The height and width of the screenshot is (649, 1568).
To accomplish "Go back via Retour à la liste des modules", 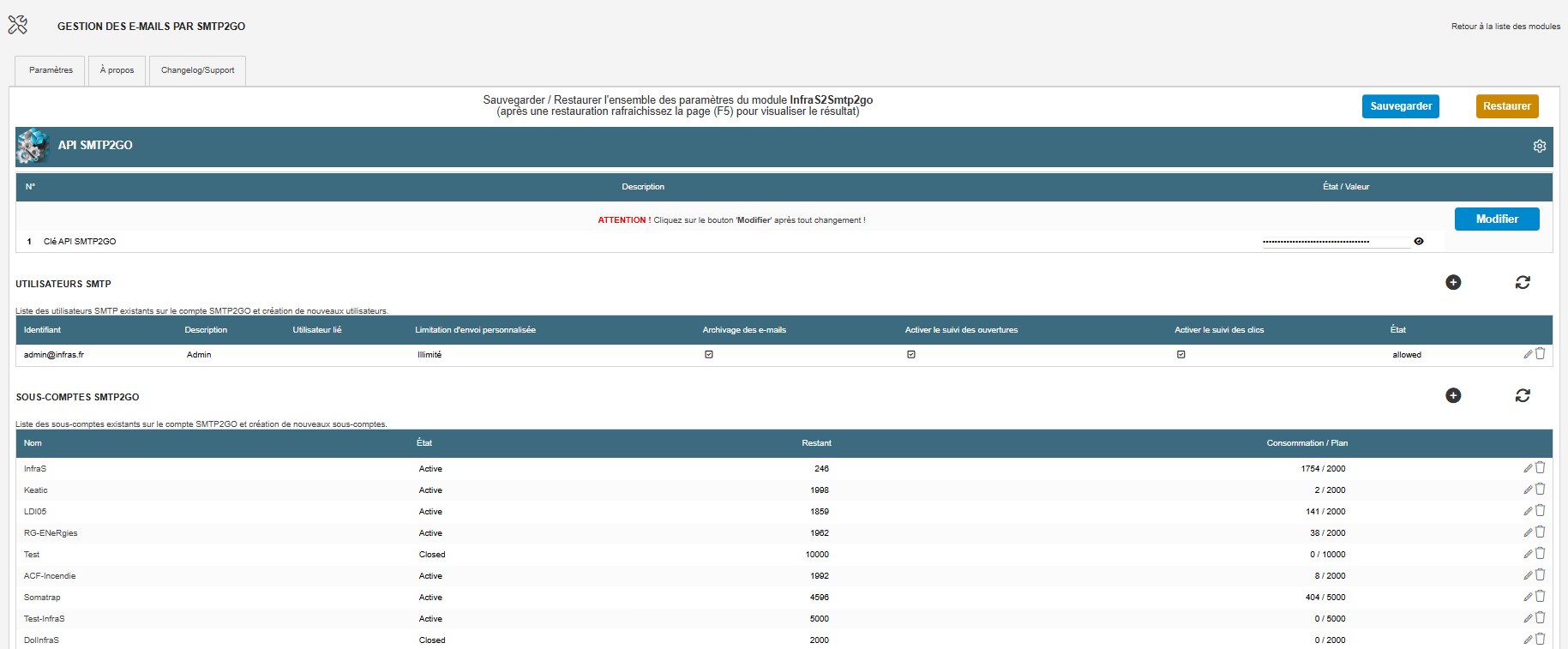I will [x=1505, y=27].
